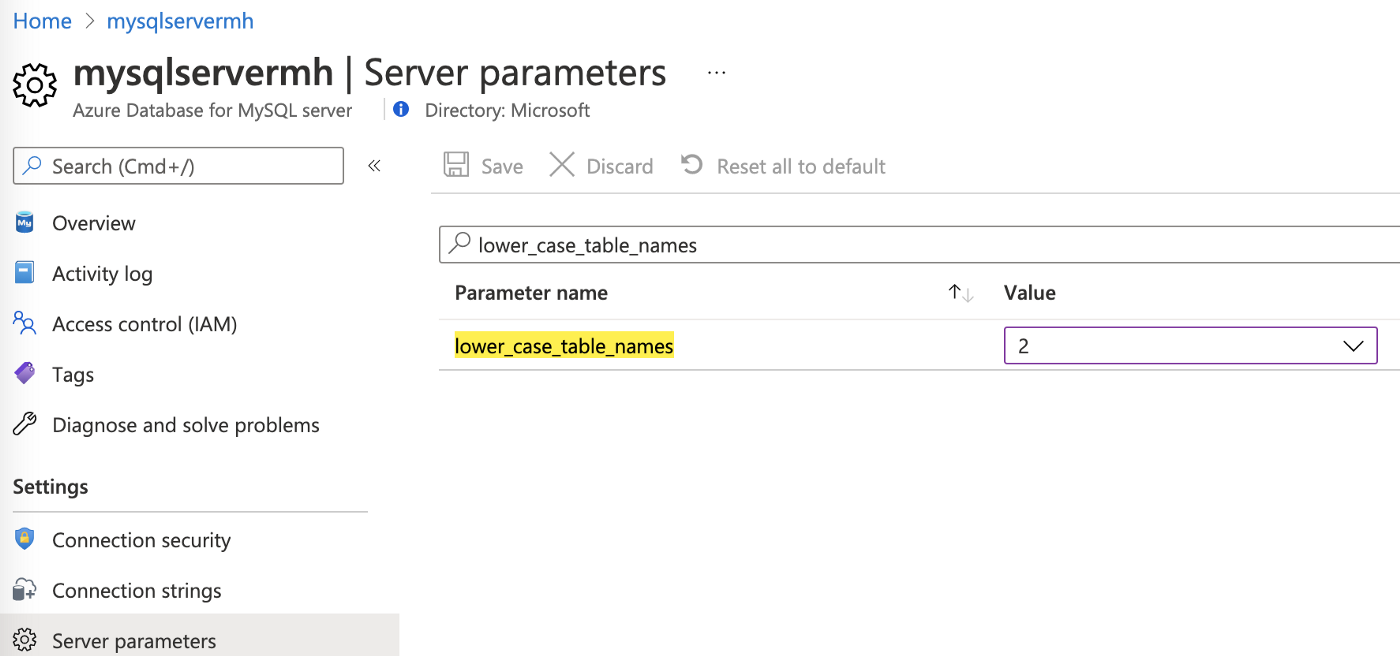The height and width of the screenshot is (656, 1400).
Task: Open the ellipsis more options menu
Action: pyautogui.click(x=716, y=73)
